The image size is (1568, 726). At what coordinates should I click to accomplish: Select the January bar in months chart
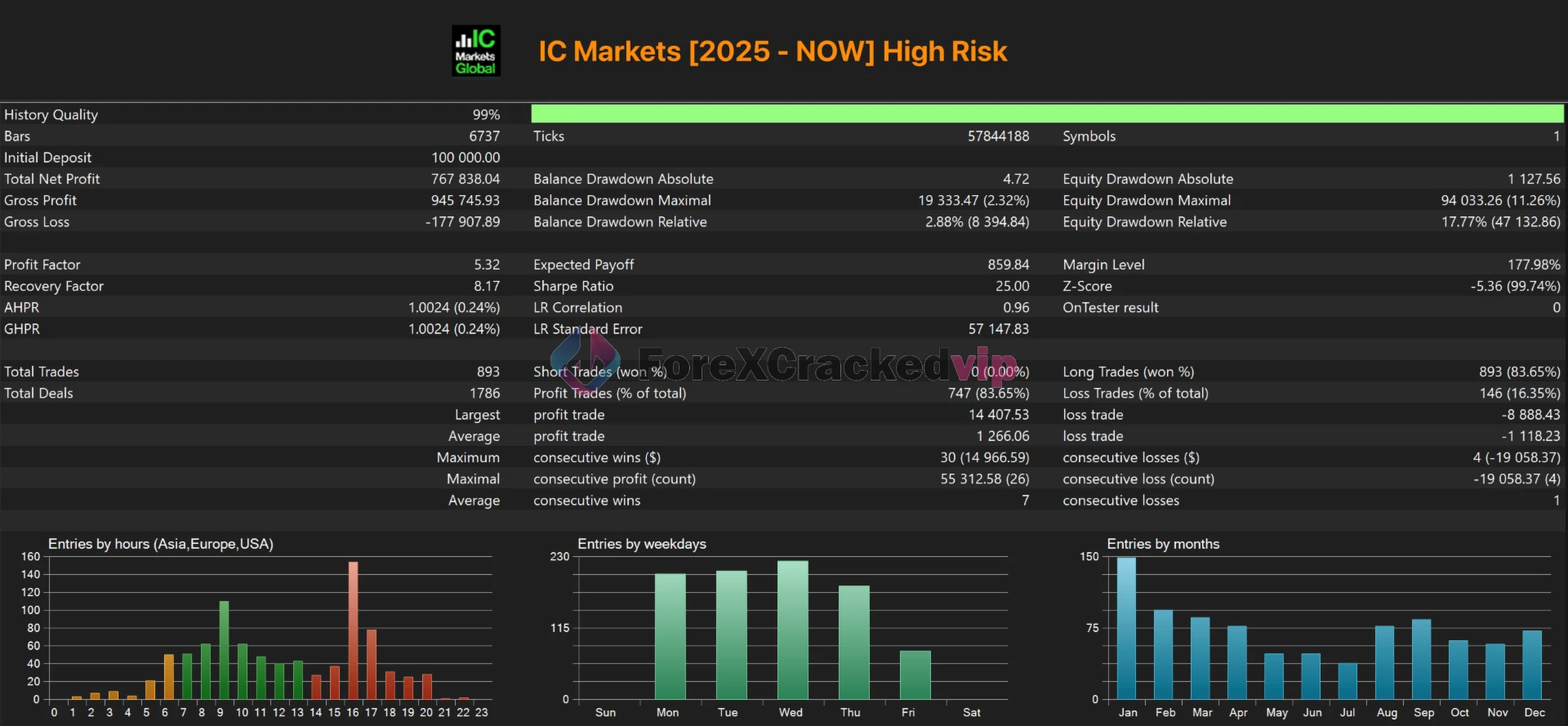[1126, 627]
